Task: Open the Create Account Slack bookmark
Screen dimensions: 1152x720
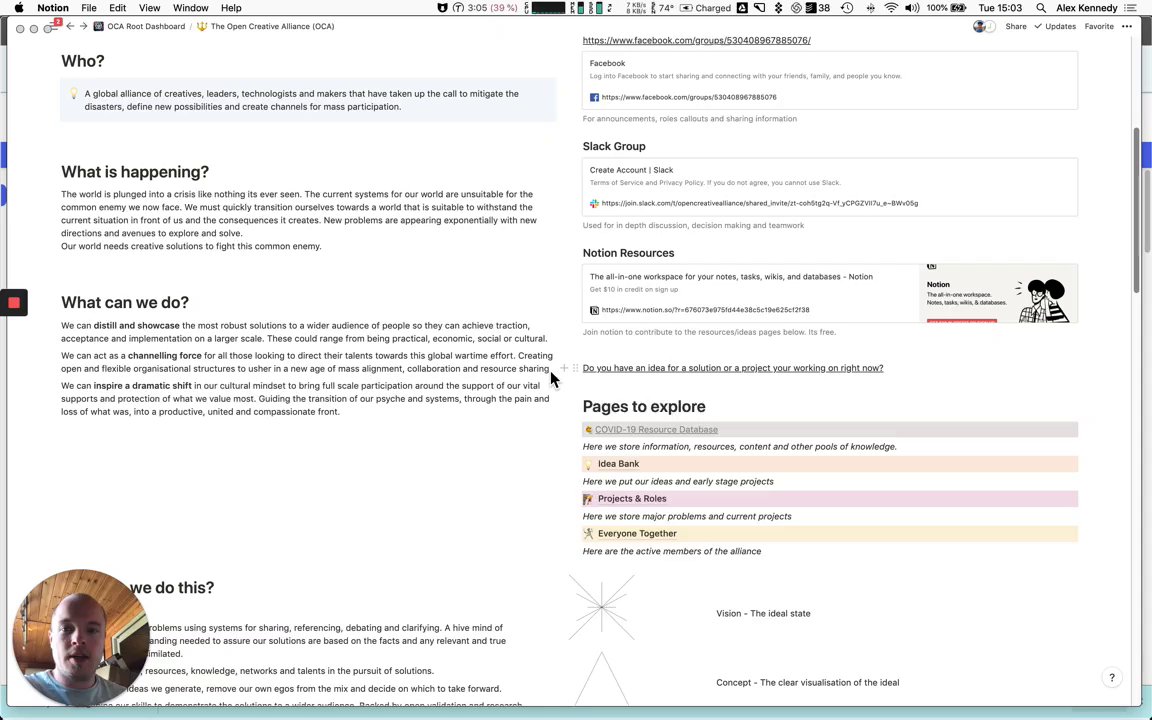Action: [829, 187]
